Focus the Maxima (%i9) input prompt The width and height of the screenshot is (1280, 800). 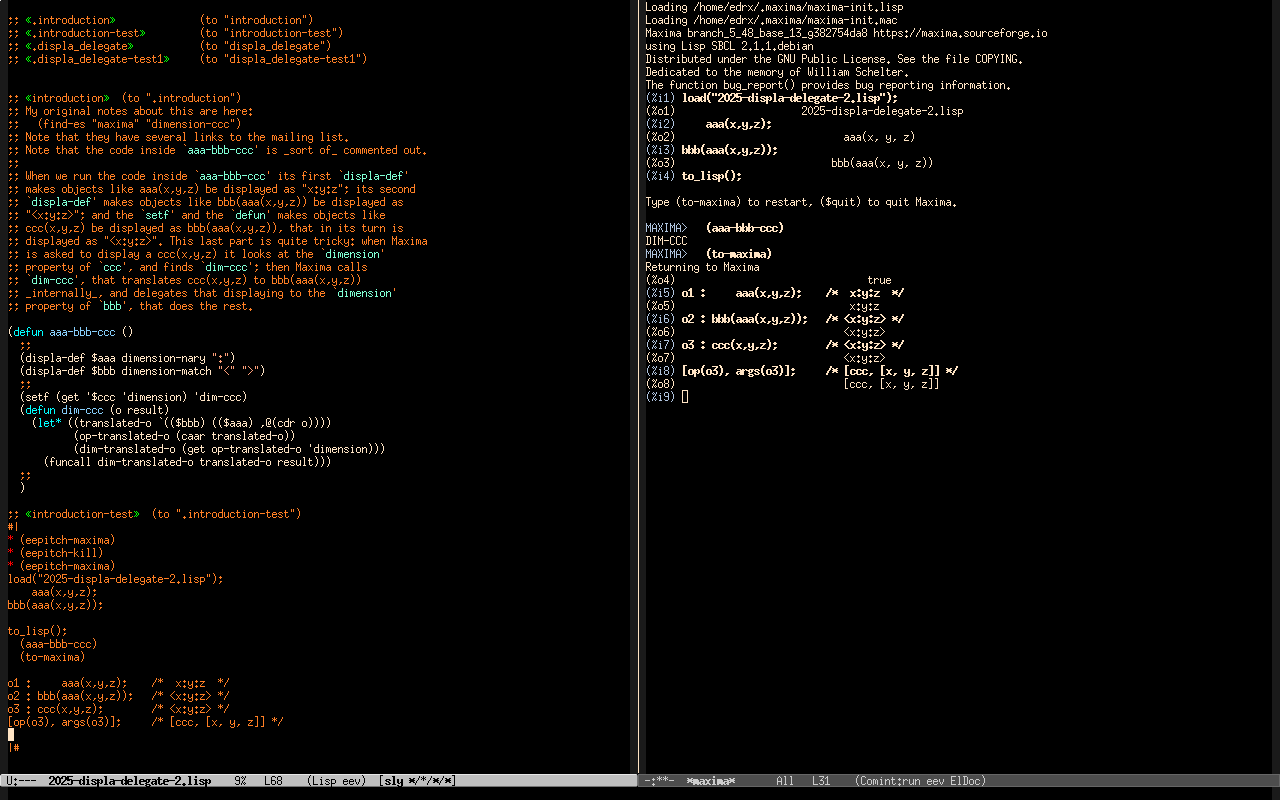[685, 397]
